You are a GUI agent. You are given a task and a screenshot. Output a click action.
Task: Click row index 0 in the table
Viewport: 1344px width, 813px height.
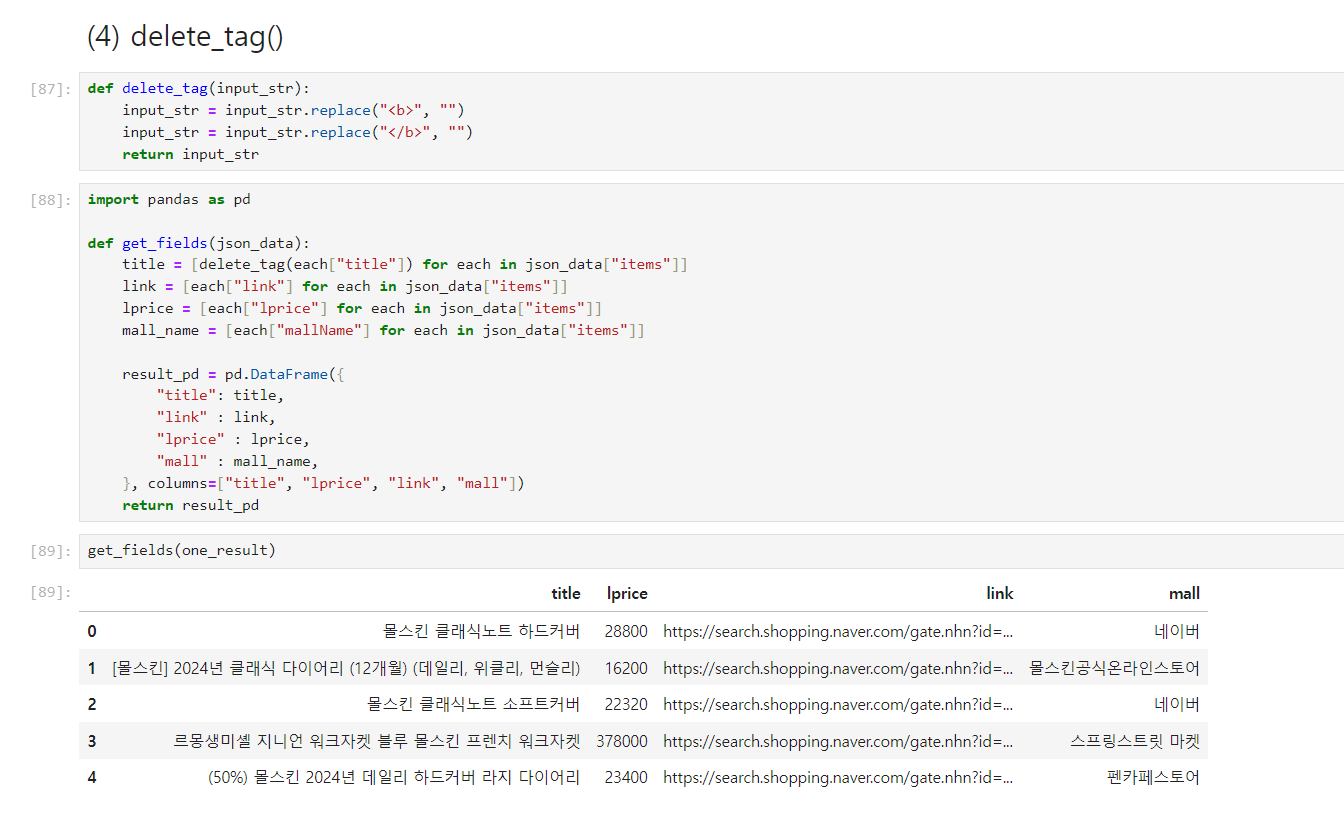[92, 631]
